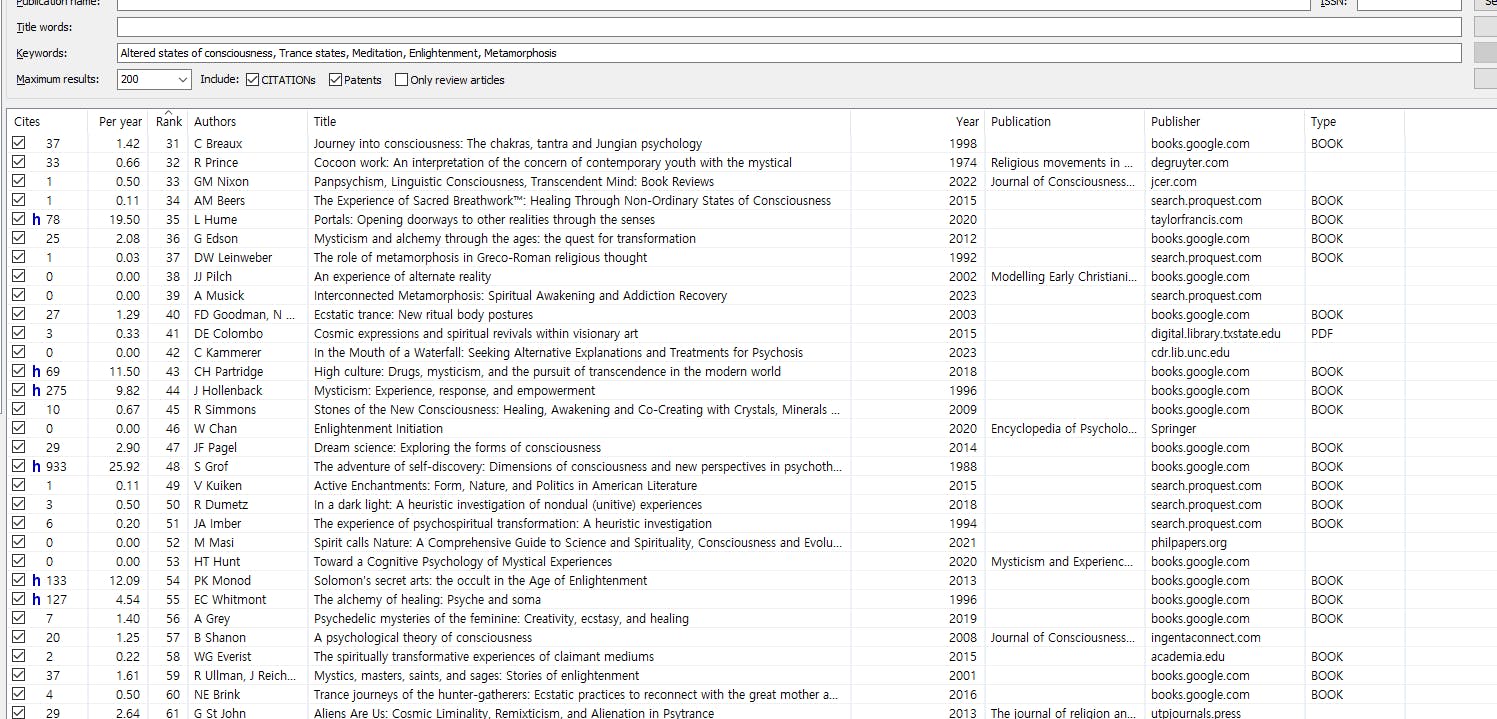Sort by Publisher column header
Image resolution: width=1497 pixels, height=719 pixels.
(x=1175, y=122)
